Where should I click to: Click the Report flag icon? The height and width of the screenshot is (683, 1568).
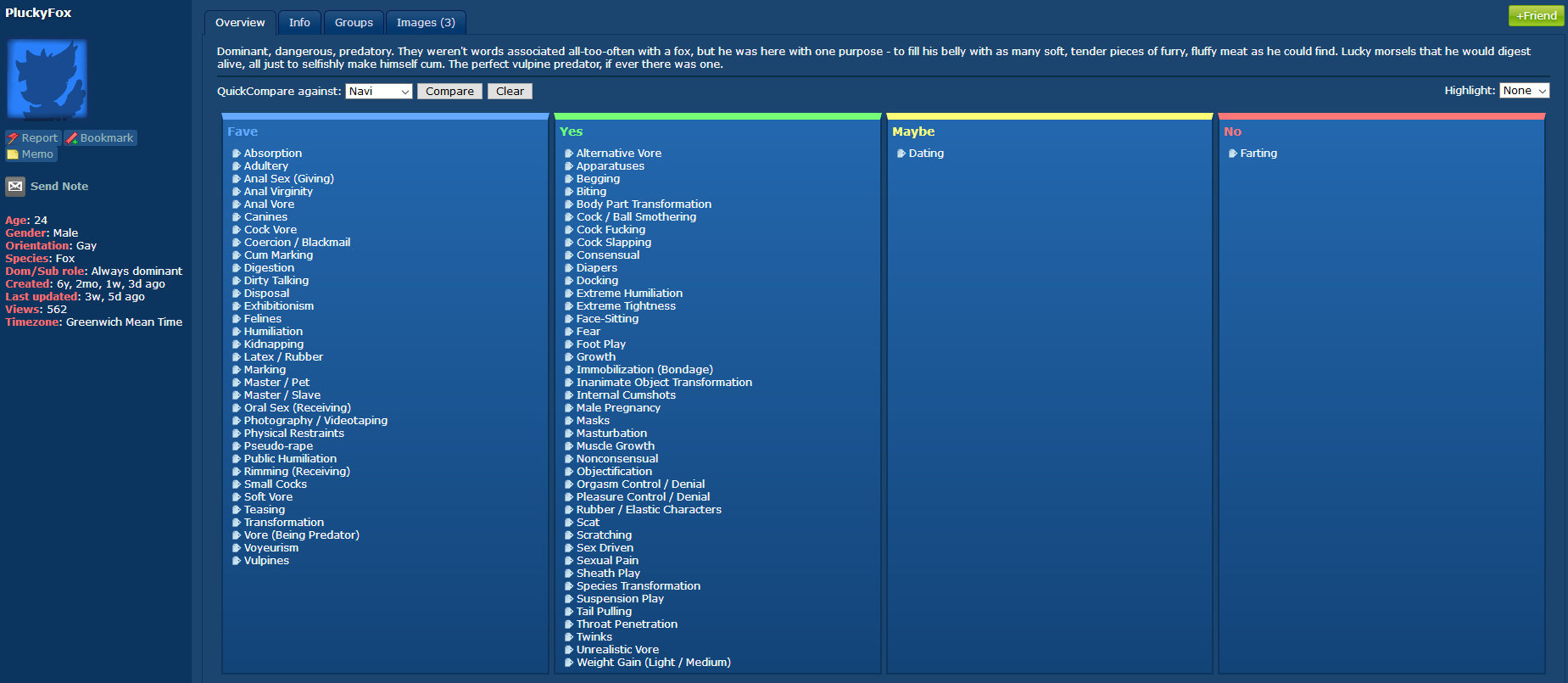13,138
